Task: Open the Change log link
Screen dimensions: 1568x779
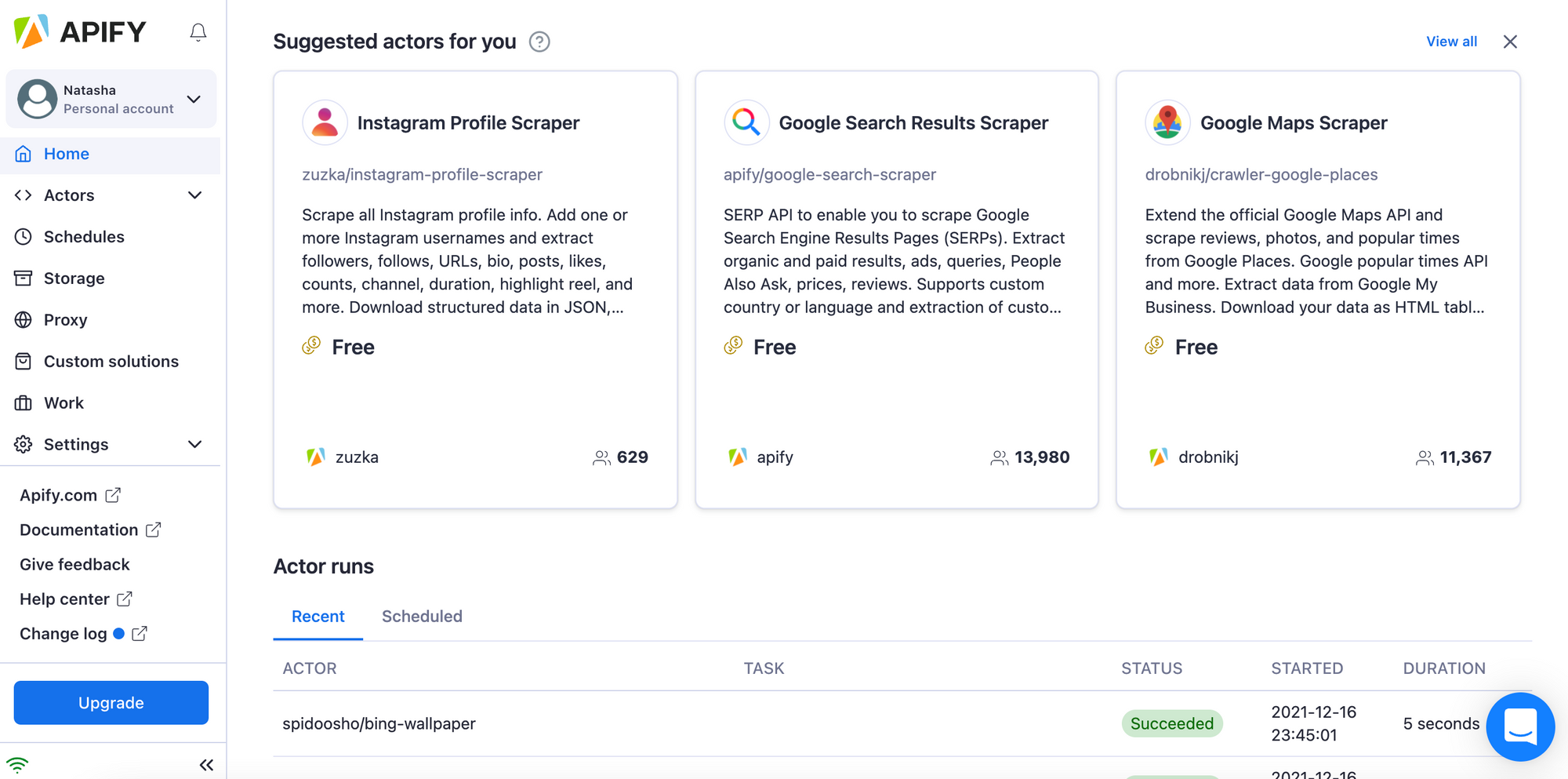Action: tap(64, 634)
